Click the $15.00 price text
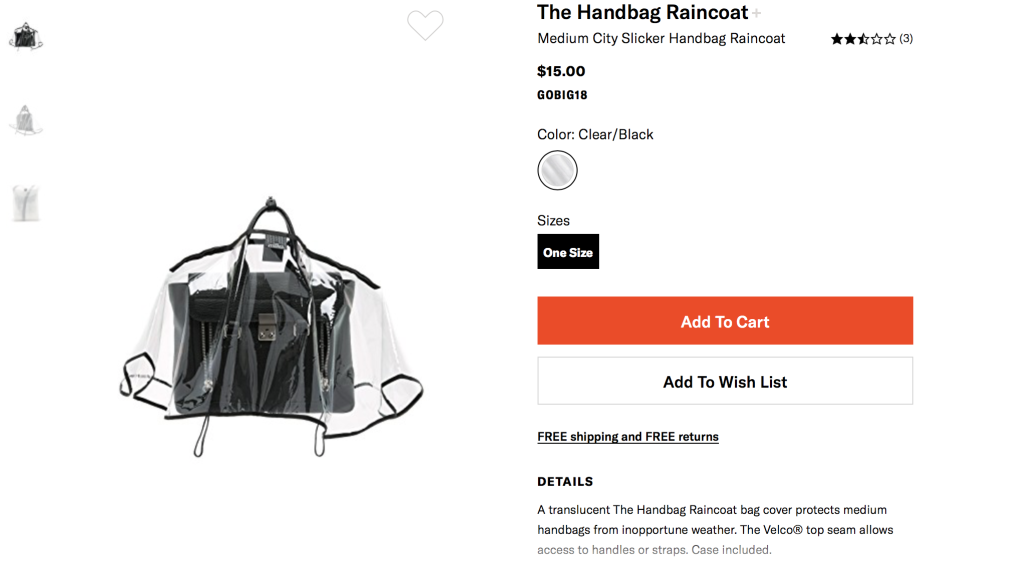The width and height of the screenshot is (1024, 570). pyautogui.click(x=561, y=71)
